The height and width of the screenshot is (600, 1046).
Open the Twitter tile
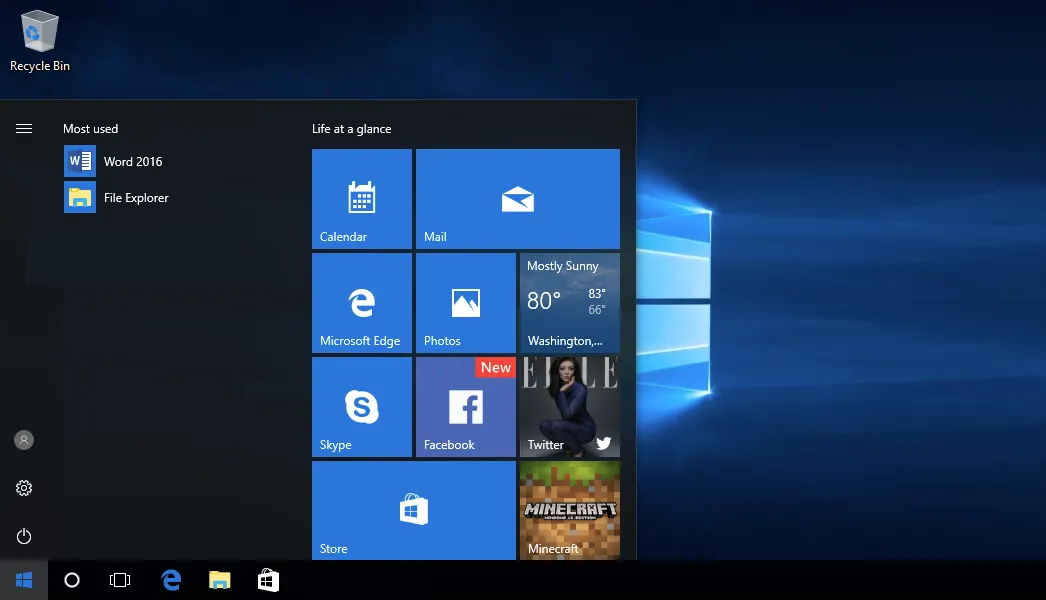point(570,407)
